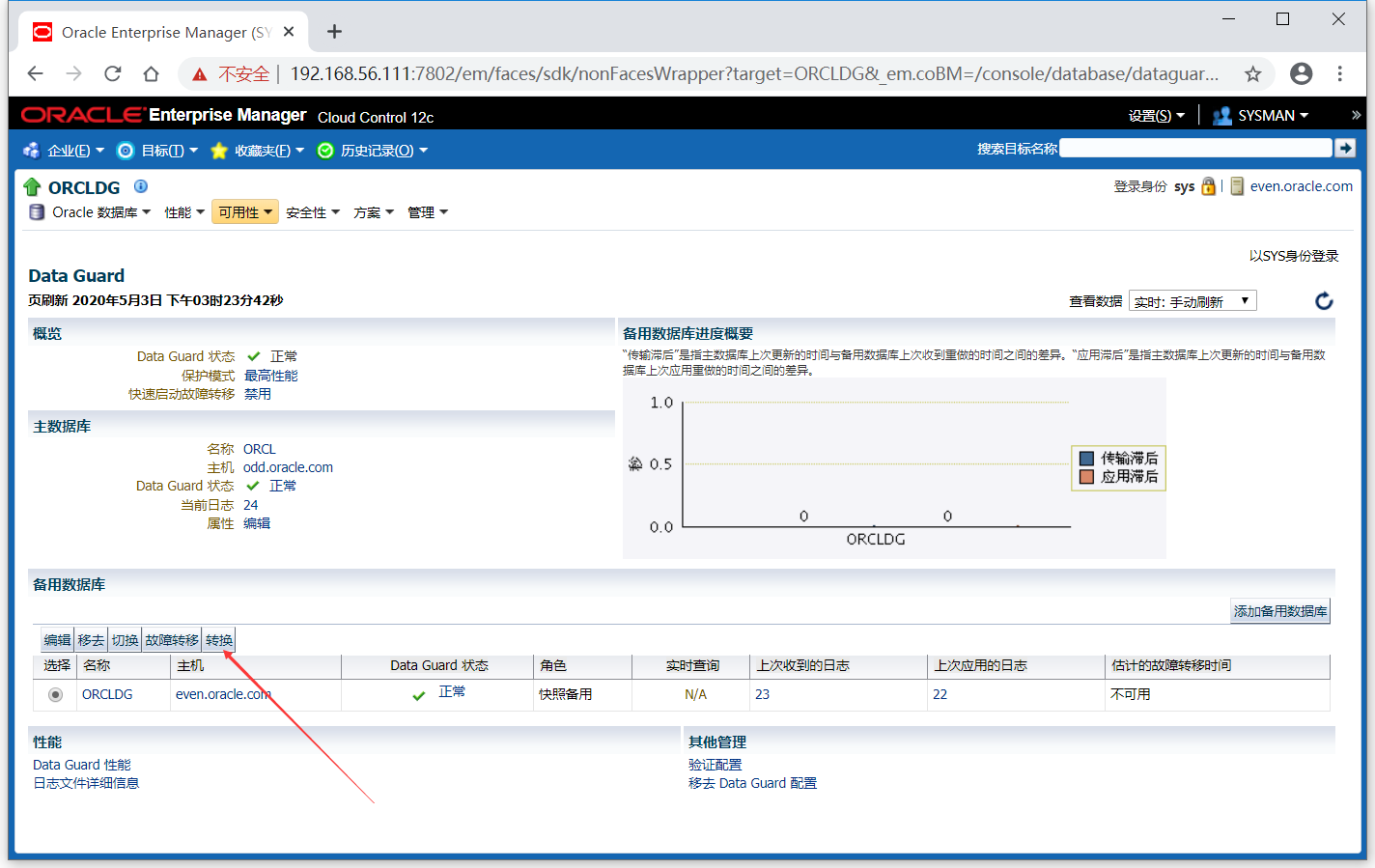Image resolution: width=1375 pixels, height=868 pixels.
Task: Click the host icon beside even.oracle.com
Action: [1237, 186]
